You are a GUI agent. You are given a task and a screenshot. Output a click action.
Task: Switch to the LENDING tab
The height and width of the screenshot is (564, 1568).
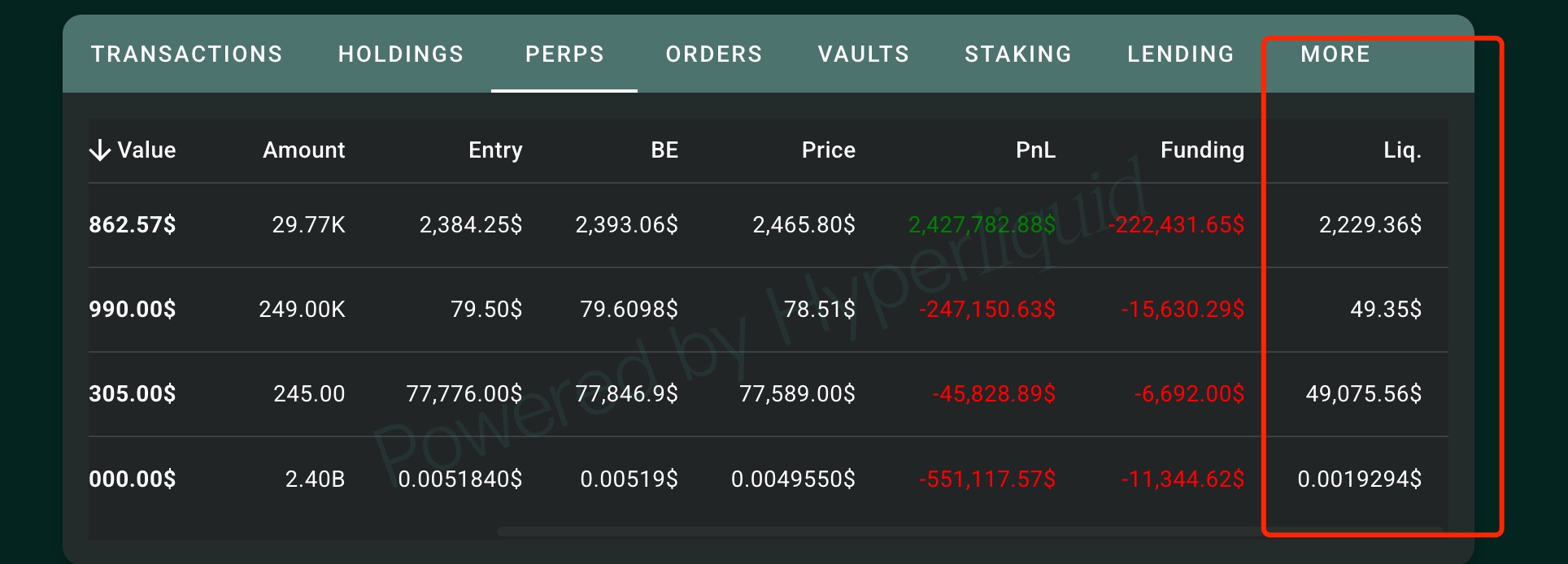(1181, 54)
